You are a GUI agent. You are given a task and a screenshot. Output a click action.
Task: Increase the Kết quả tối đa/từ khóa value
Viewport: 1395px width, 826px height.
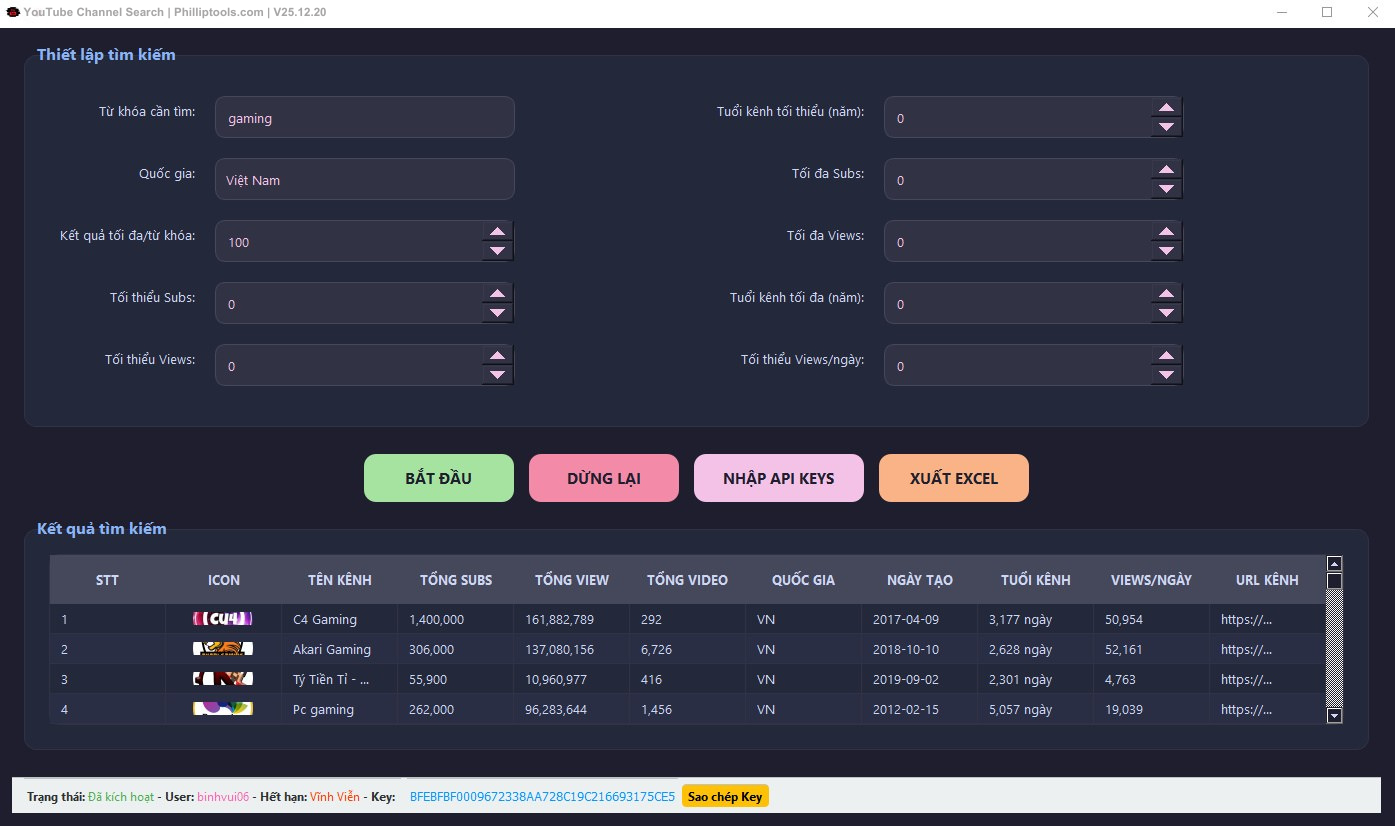(497, 232)
